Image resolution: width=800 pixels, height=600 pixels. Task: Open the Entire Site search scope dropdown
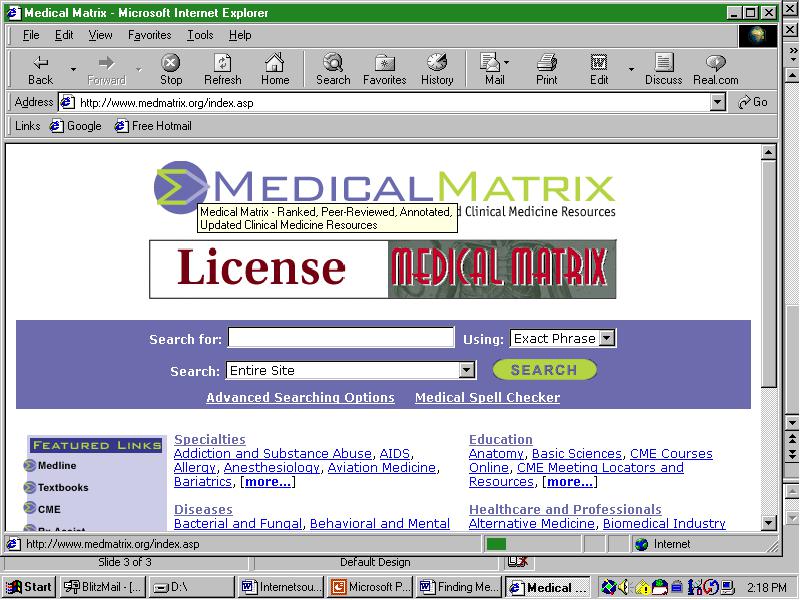pyautogui.click(x=351, y=370)
